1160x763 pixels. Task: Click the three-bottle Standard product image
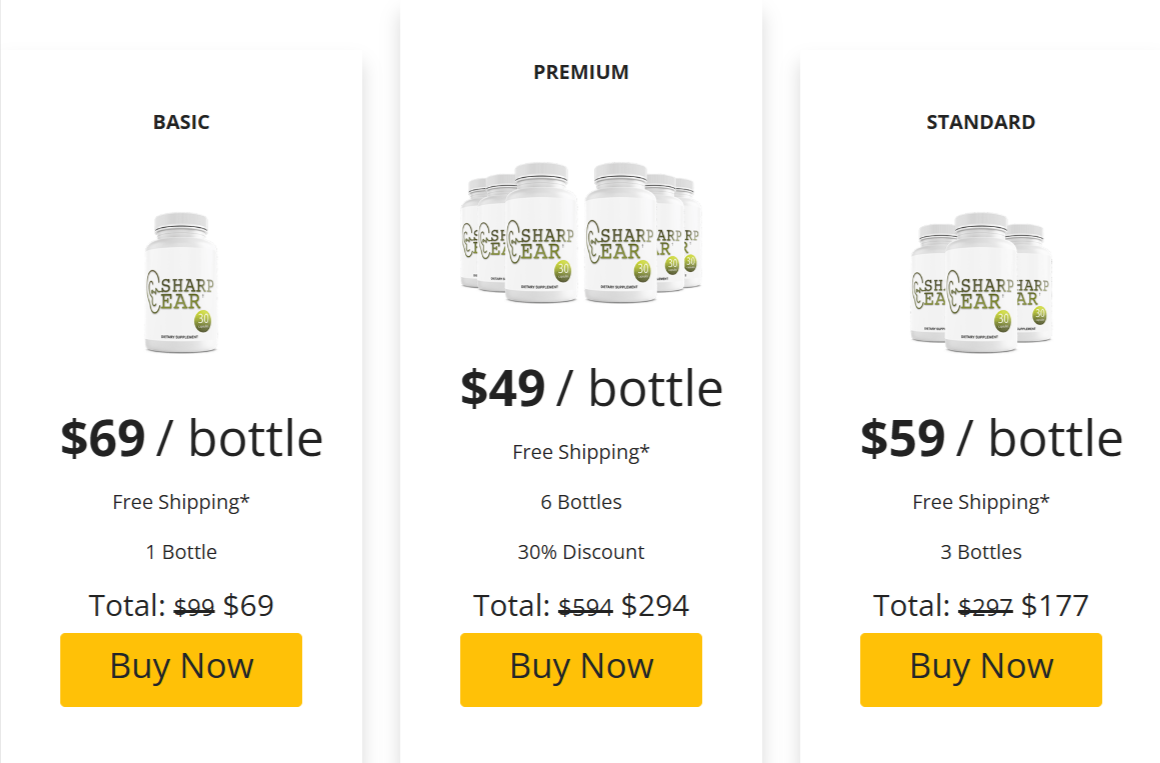click(980, 283)
